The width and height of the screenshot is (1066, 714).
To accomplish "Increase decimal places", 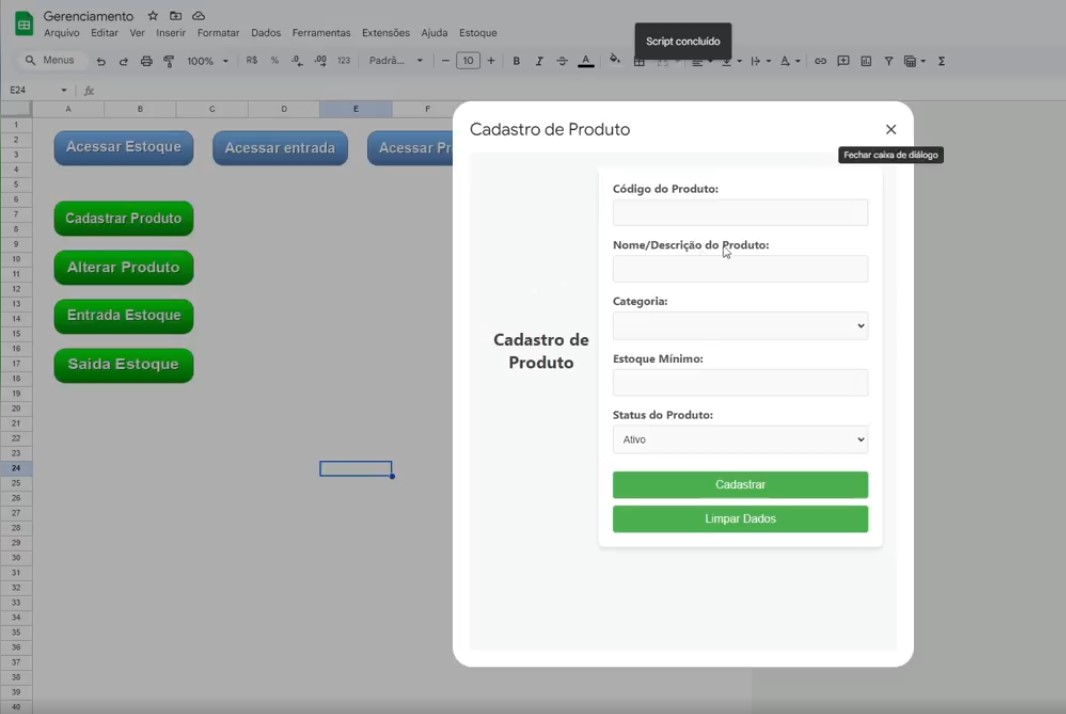I will (x=320, y=61).
